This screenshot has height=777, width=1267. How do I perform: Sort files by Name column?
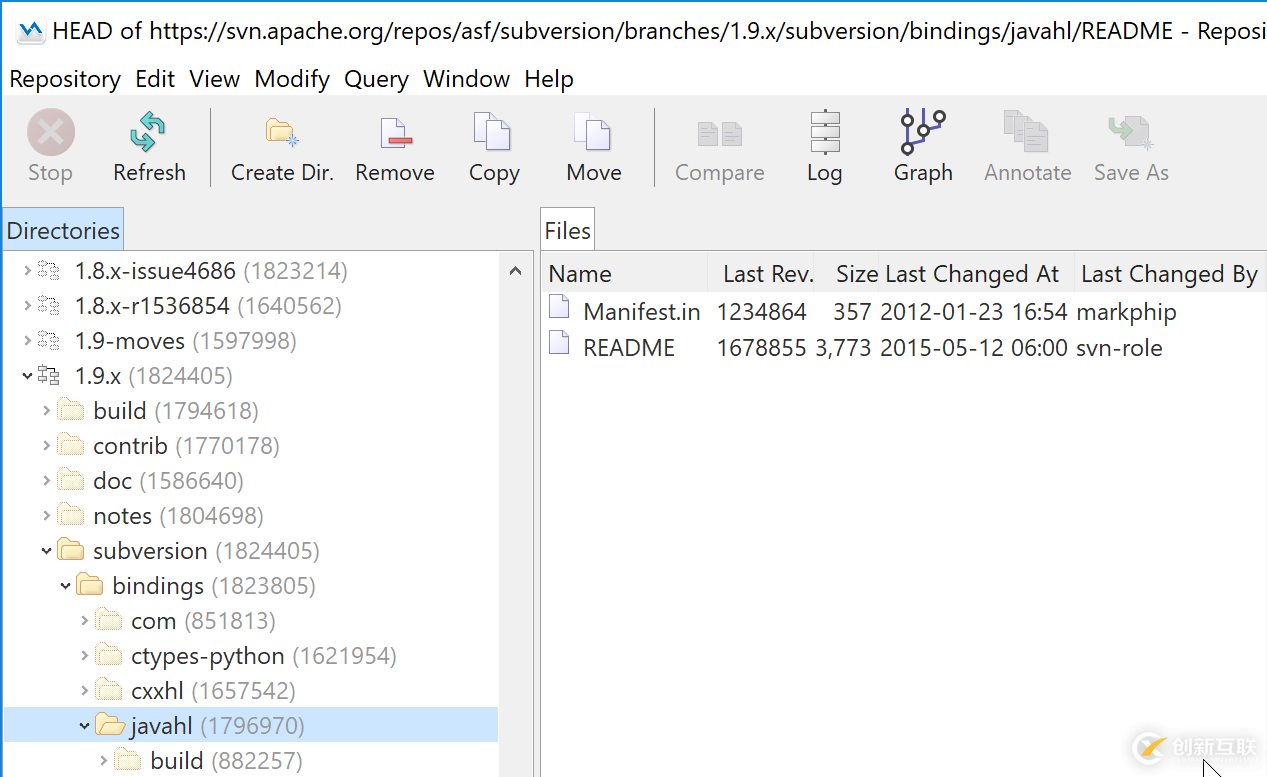click(x=626, y=274)
